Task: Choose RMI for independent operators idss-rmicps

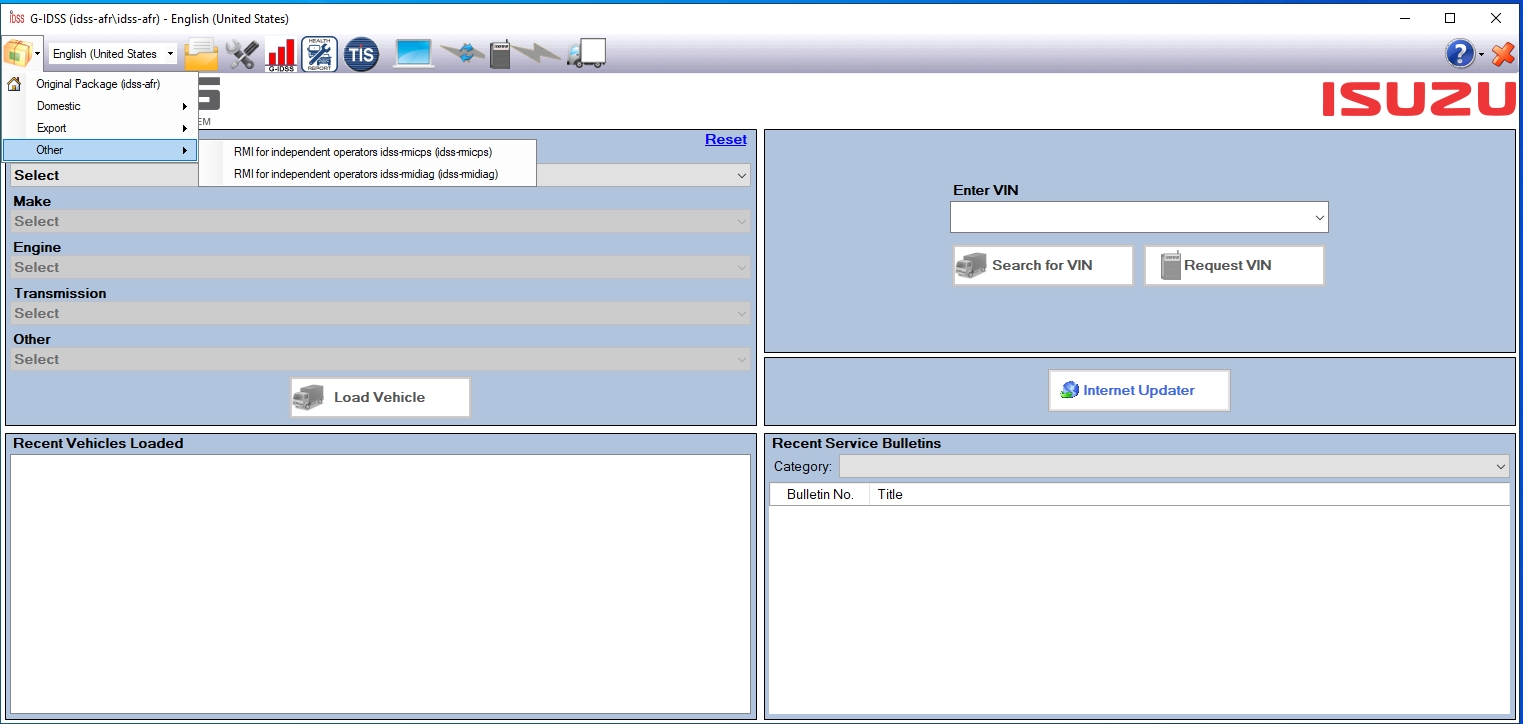Action: pyautogui.click(x=367, y=152)
